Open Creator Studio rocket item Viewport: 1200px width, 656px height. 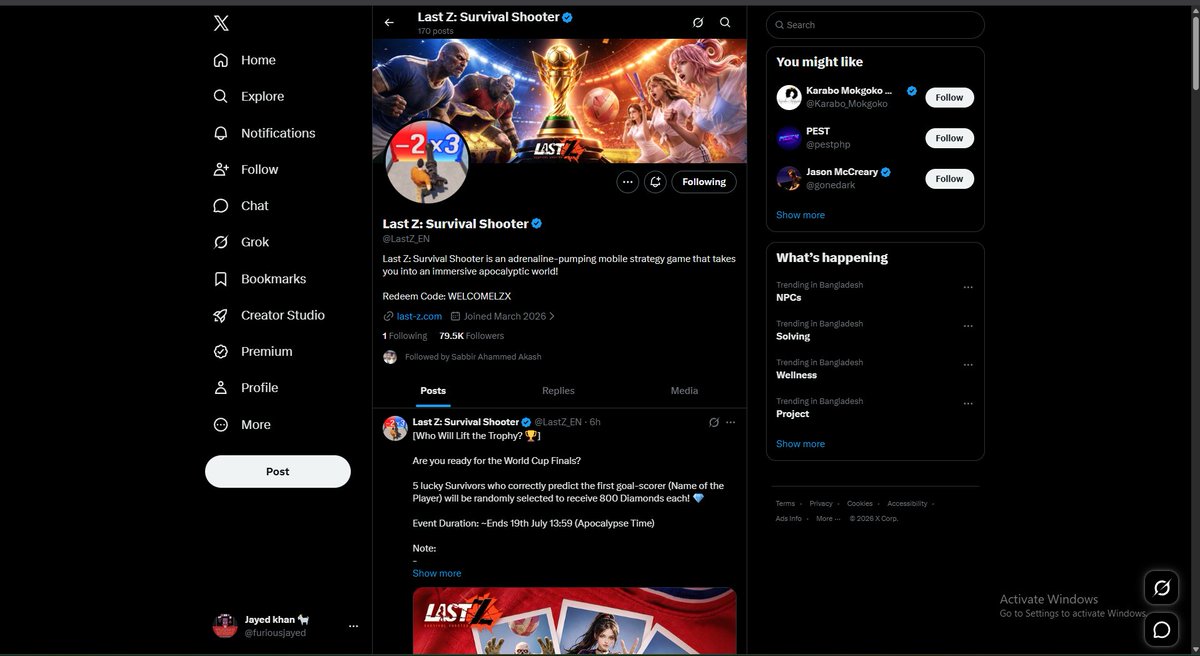click(x=269, y=315)
